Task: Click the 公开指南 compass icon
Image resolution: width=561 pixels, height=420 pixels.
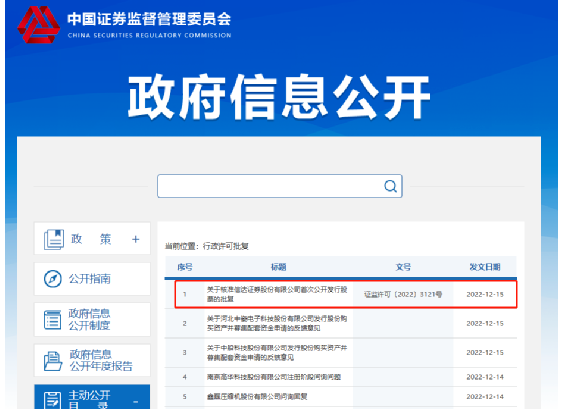Action: click(53, 279)
